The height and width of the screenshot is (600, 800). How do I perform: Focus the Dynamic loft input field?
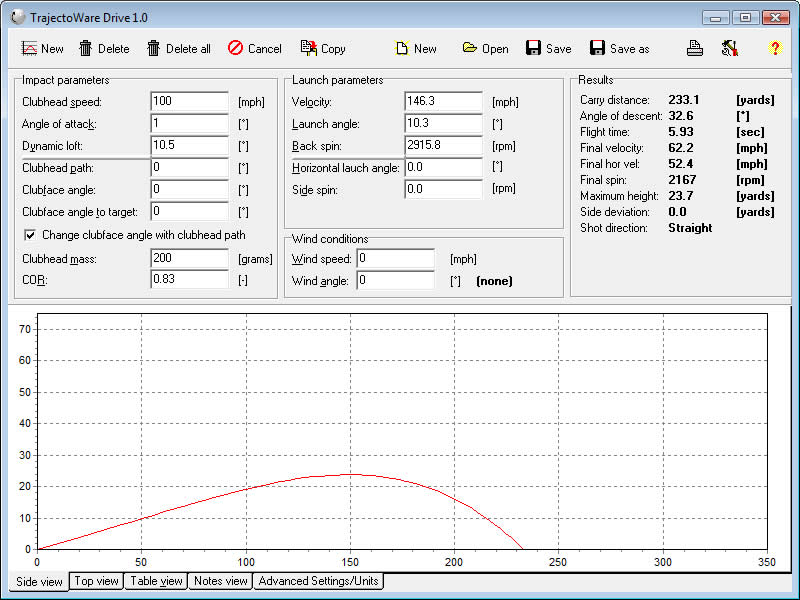(x=189, y=145)
